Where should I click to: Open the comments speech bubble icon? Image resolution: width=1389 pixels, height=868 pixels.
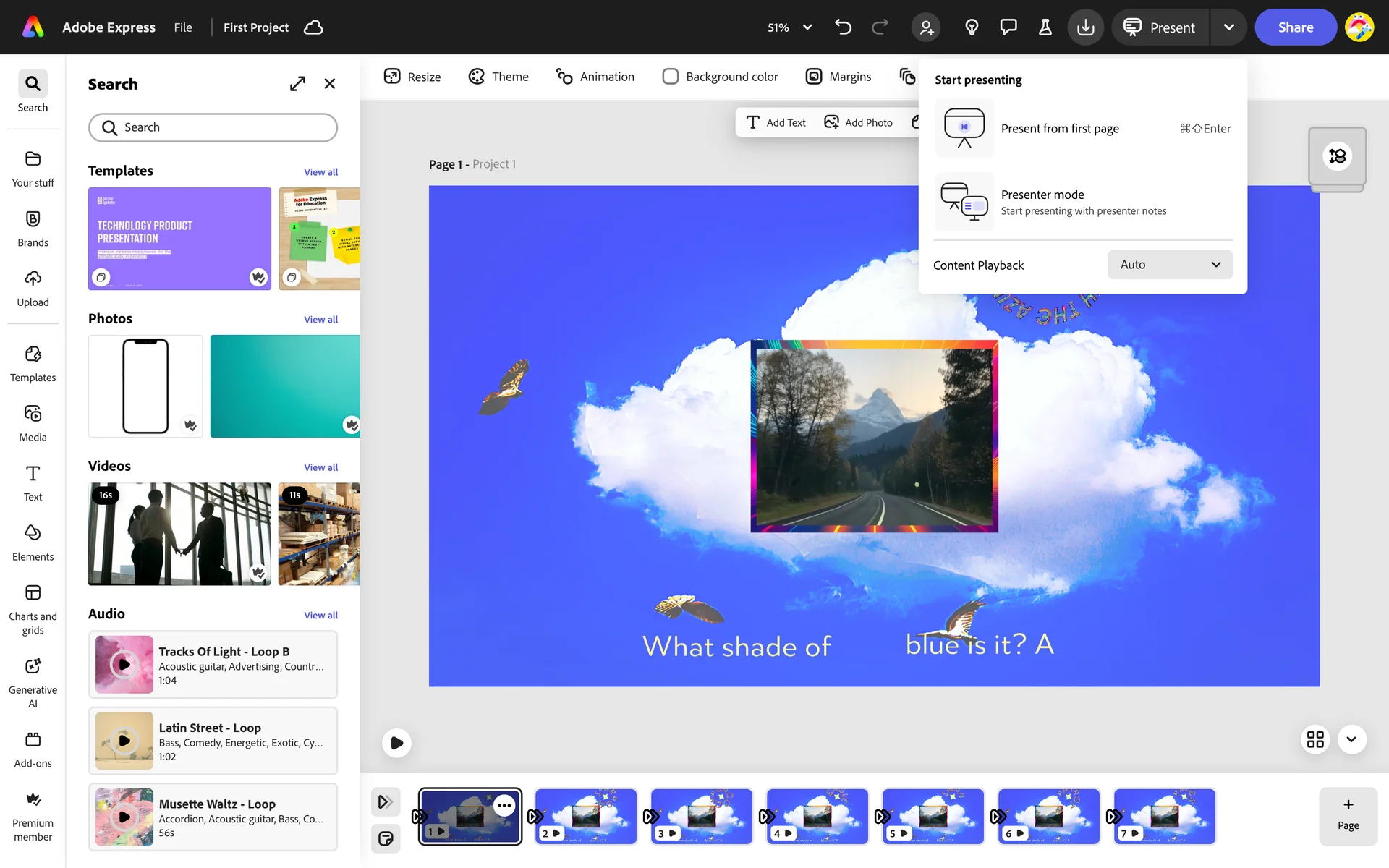1008,27
